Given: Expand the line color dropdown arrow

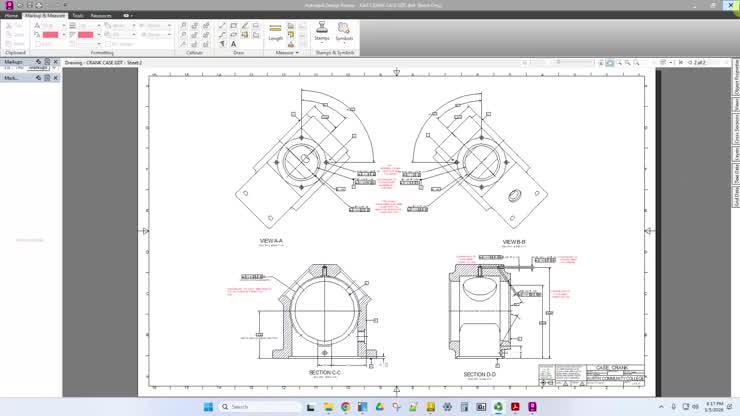Looking at the screenshot, I should tap(99, 35).
